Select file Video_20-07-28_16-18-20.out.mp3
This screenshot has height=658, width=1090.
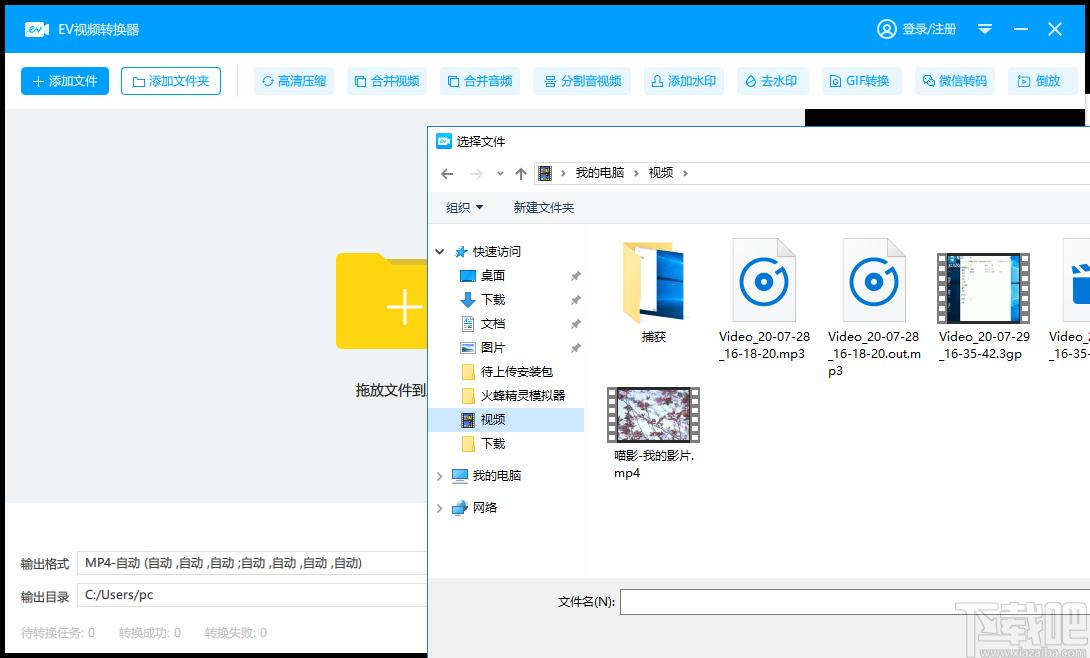coord(875,309)
